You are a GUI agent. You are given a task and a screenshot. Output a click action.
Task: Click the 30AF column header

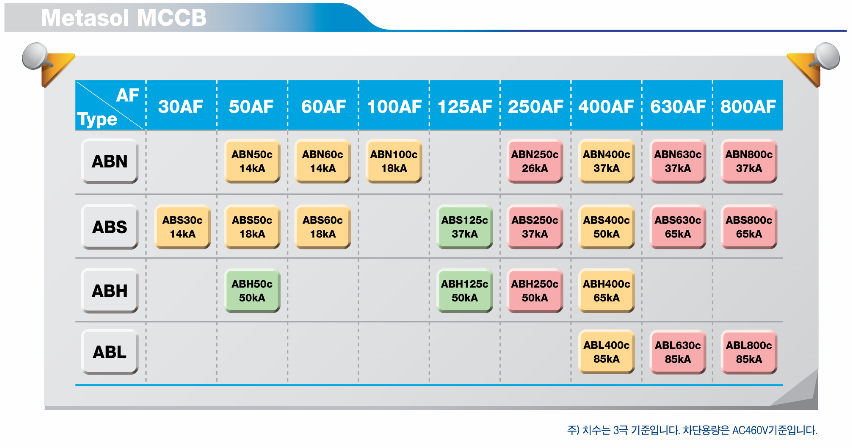tap(181, 106)
